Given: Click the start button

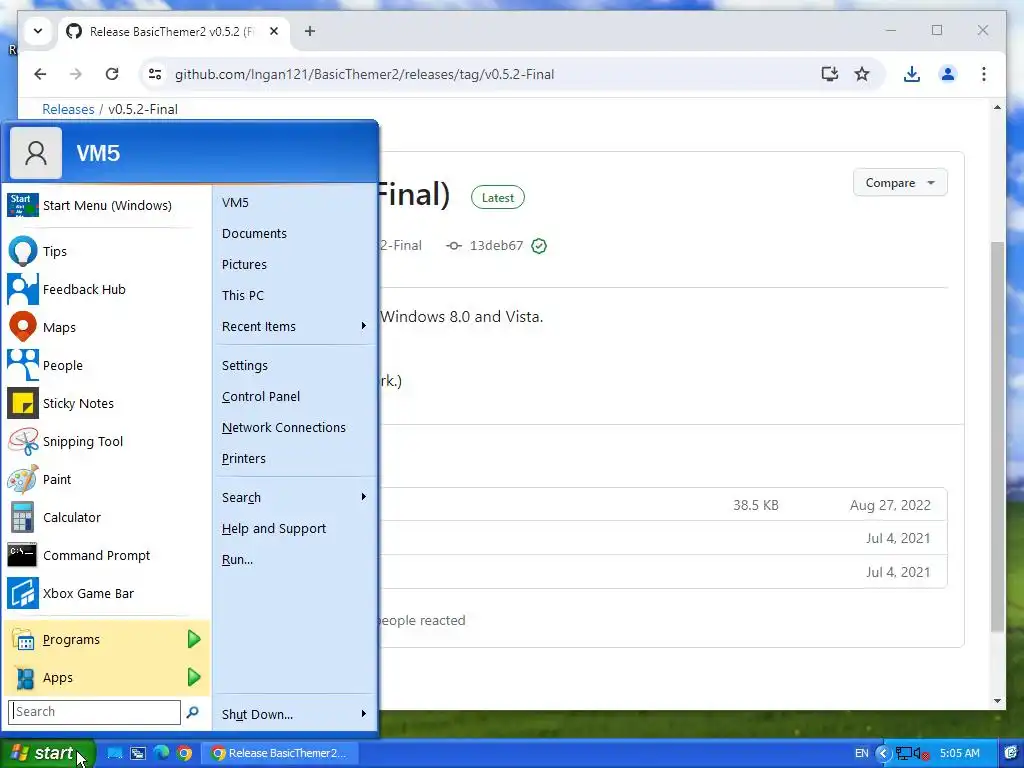Looking at the screenshot, I should coord(47,753).
